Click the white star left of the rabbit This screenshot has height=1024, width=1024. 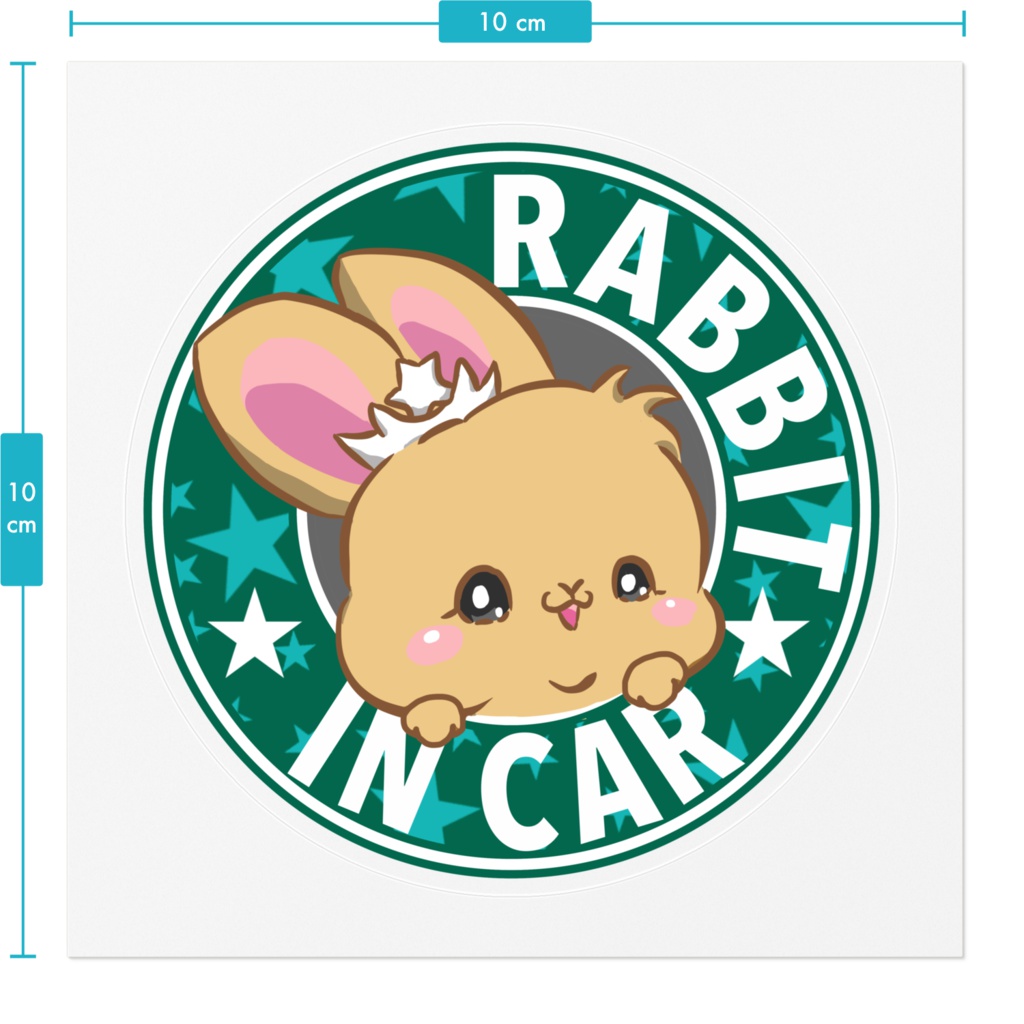pyautogui.click(x=255, y=634)
